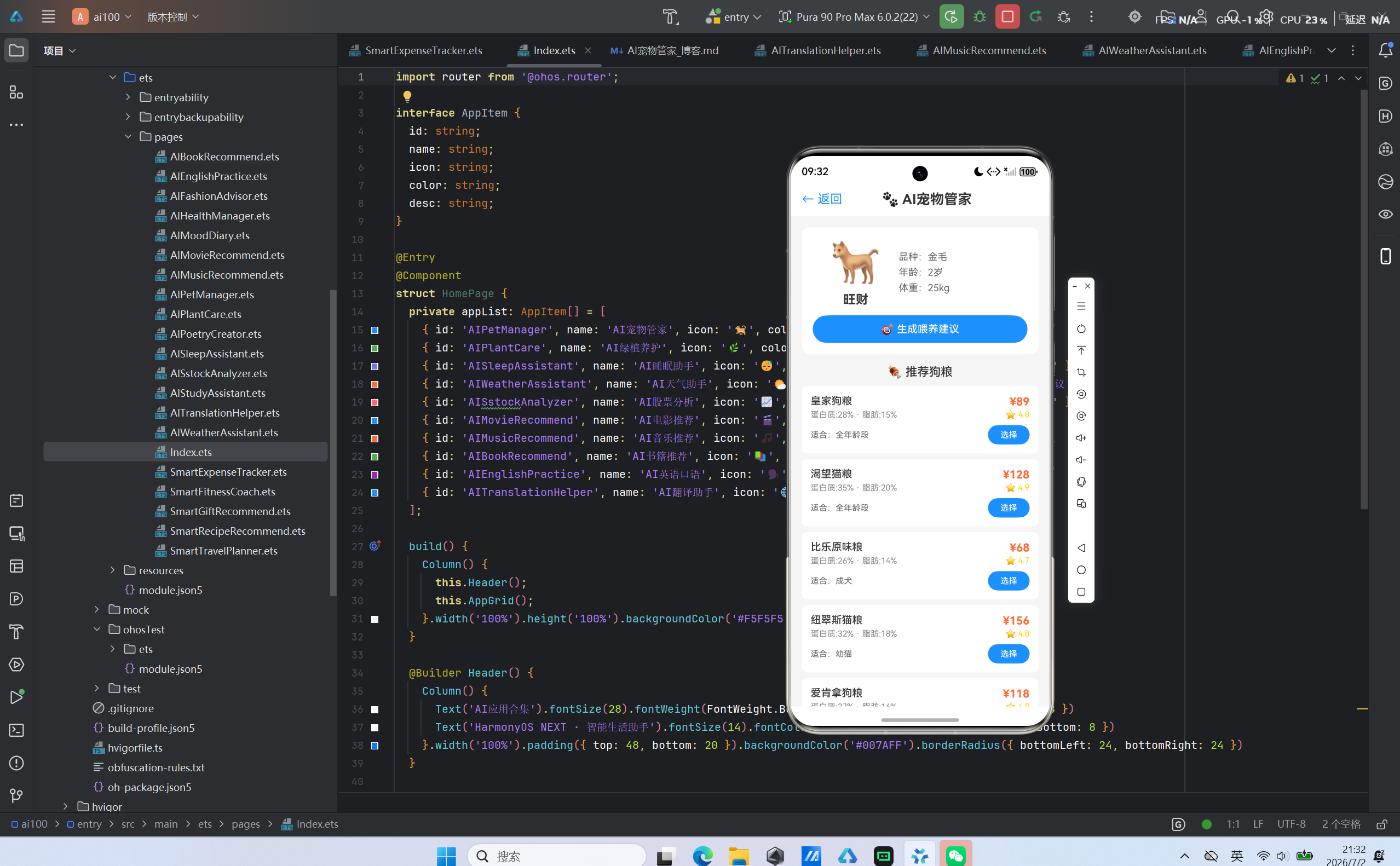Open the 版本控制 dropdown menu
This screenshot has width=1400, height=866.
click(x=173, y=16)
